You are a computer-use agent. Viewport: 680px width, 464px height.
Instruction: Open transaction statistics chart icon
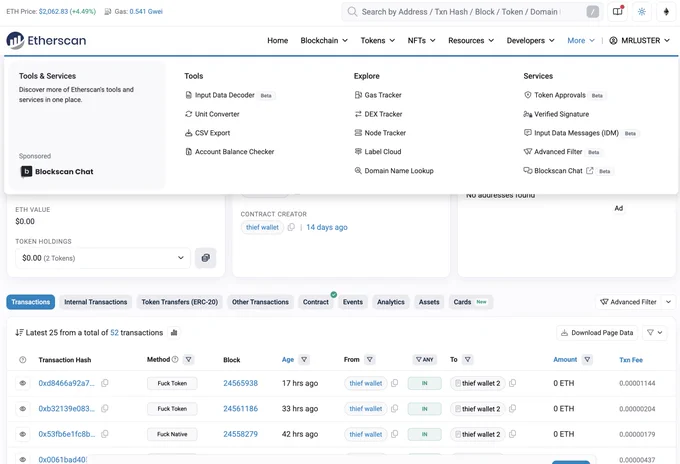tap(174, 333)
